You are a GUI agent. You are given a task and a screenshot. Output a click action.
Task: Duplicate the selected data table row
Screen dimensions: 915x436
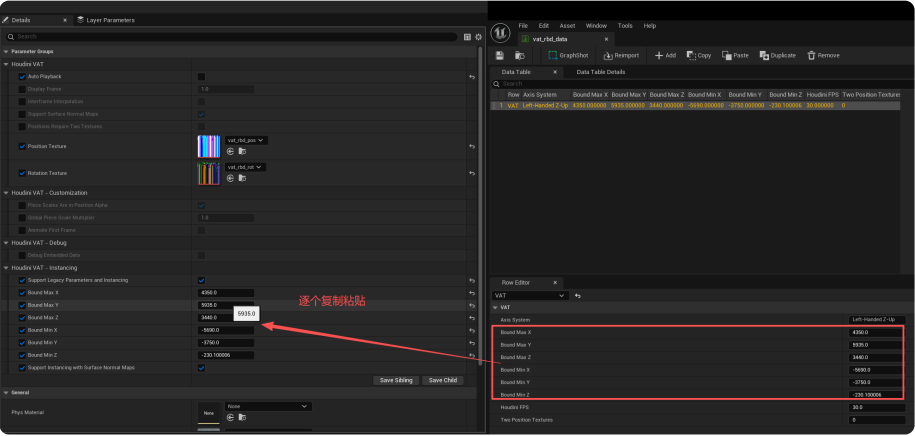click(777, 55)
